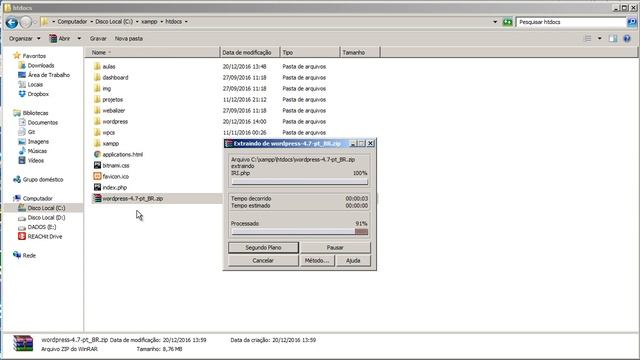This screenshot has height=360, width=640.
Task: Click xampp in the address breadcrumb
Action: point(149,22)
